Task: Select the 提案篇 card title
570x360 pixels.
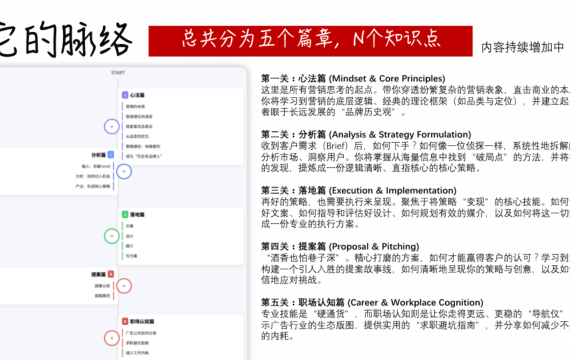Action: 99,274
